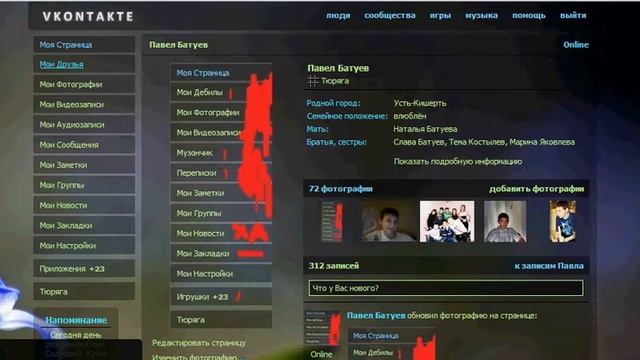Open Мои Настройки in left sidebar
The height and width of the screenshot is (360, 640).
point(84,246)
